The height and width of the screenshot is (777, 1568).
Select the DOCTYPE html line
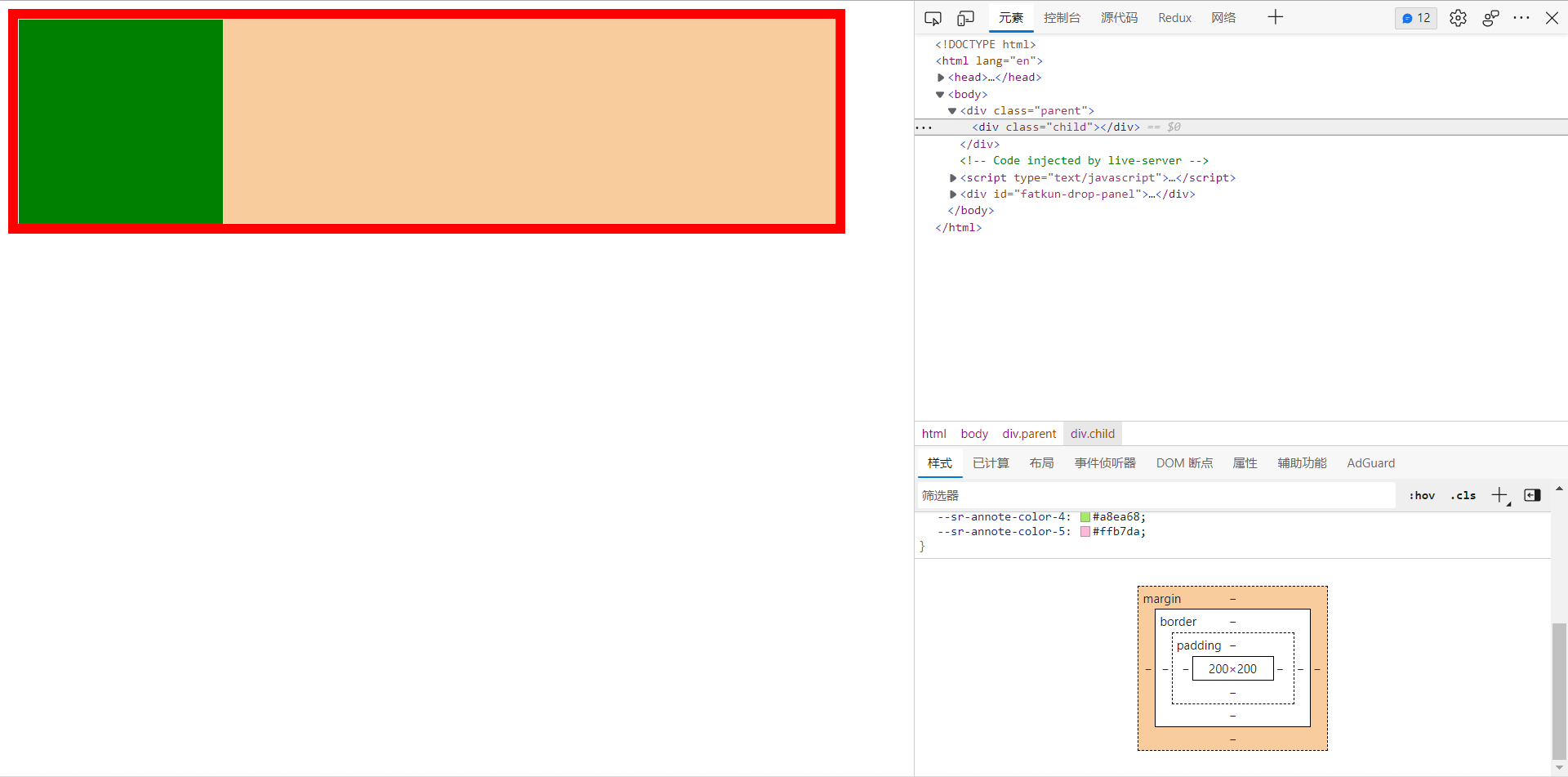[x=986, y=45]
